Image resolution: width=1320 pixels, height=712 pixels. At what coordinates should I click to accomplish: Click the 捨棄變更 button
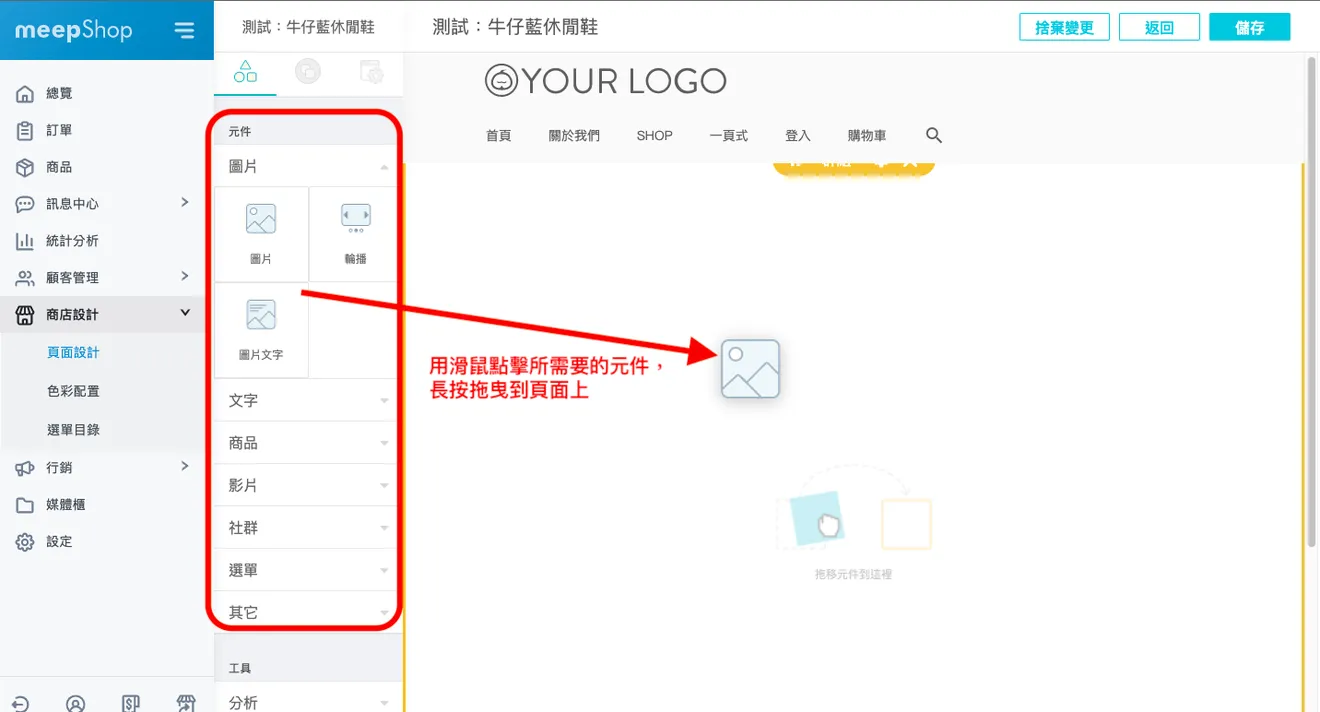[x=1064, y=27]
